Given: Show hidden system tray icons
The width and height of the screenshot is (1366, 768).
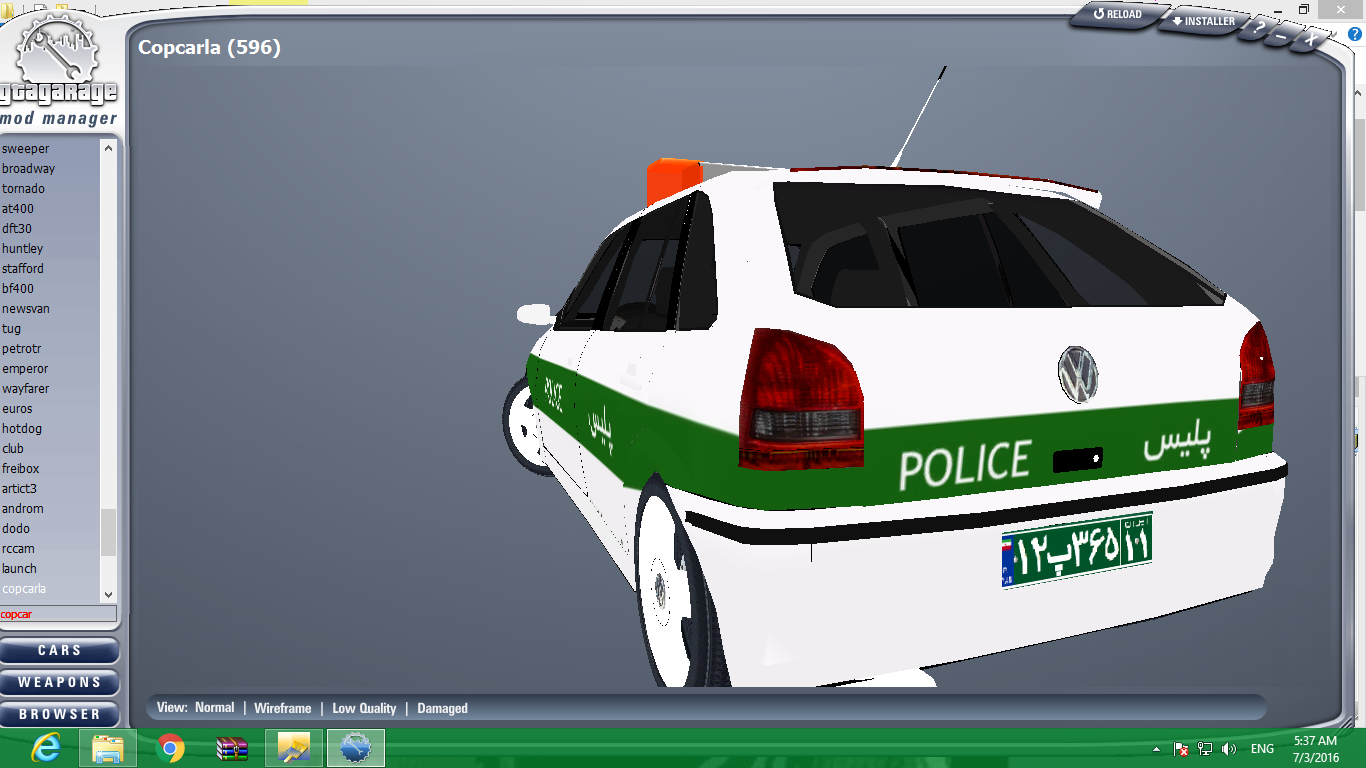Looking at the screenshot, I should pyautogui.click(x=1157, y=749).
